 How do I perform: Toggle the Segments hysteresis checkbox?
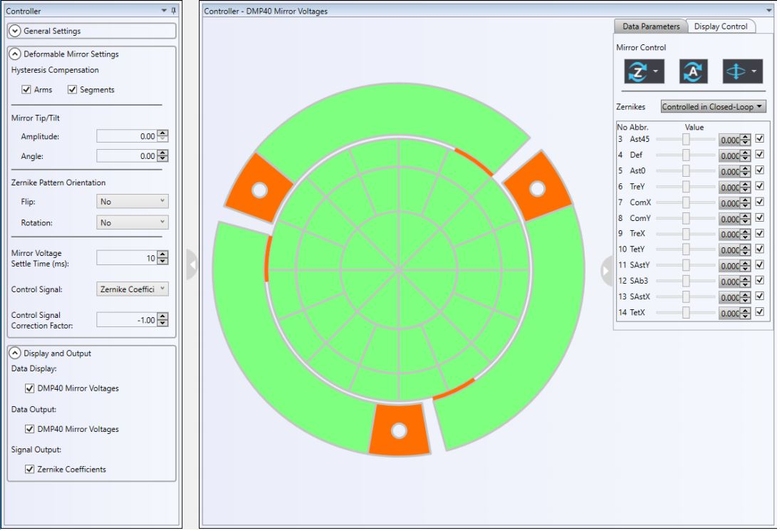73,90
